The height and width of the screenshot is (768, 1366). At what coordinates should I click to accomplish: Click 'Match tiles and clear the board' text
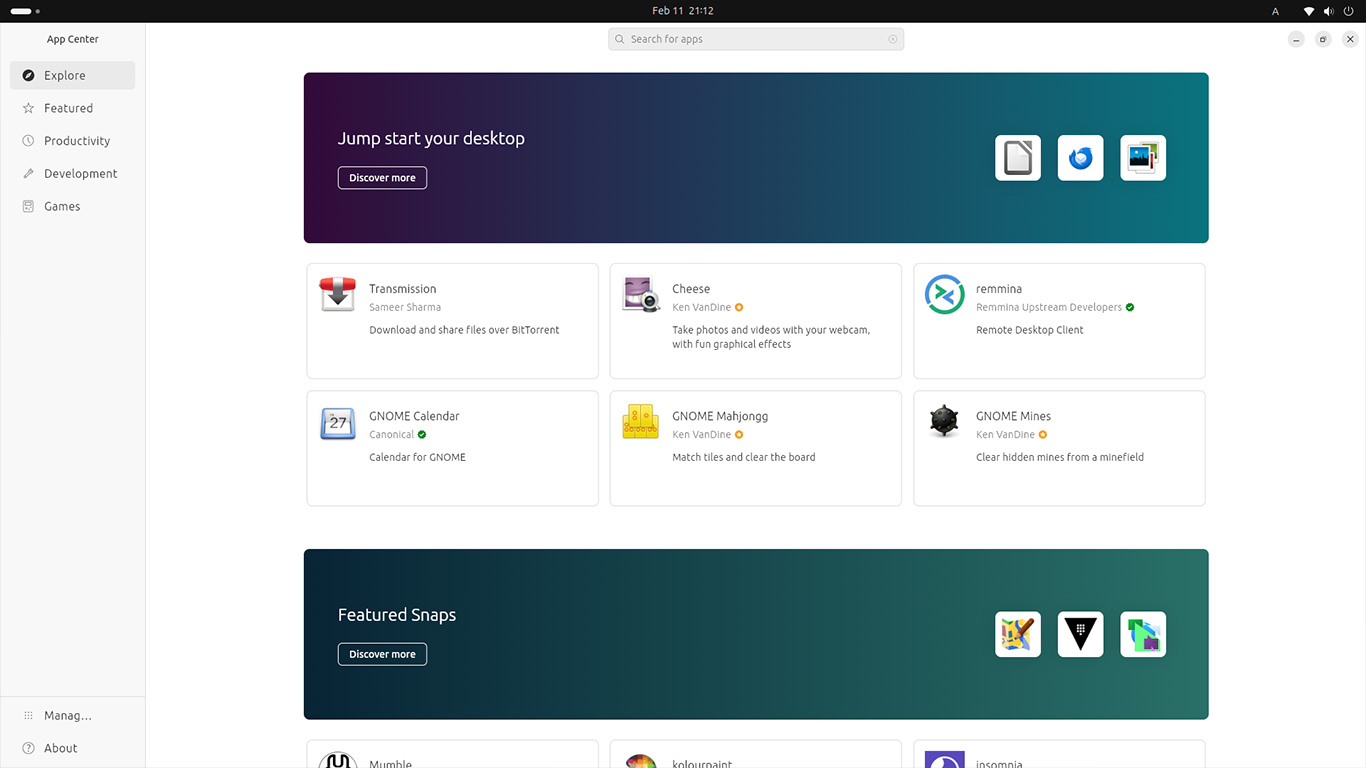[x=744, y=457]
